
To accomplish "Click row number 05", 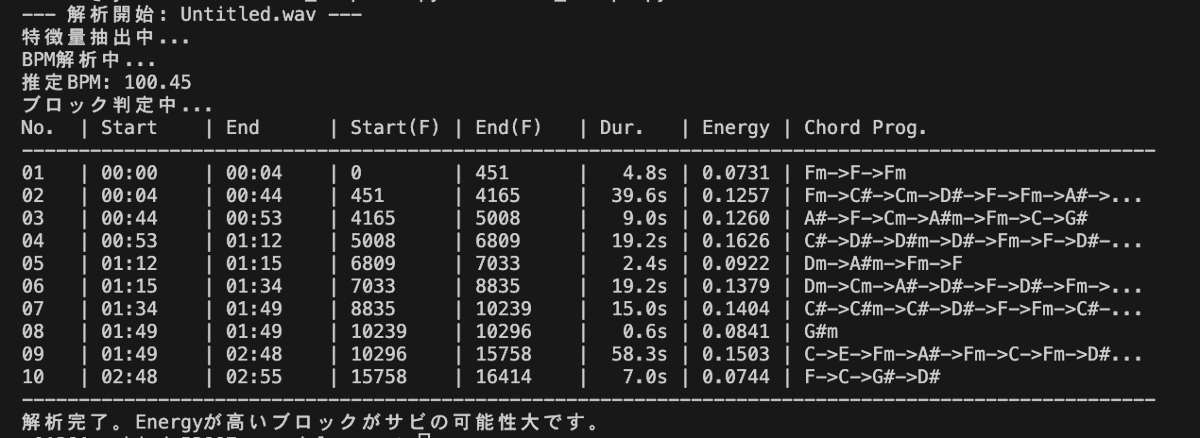I will pos(31,262).
